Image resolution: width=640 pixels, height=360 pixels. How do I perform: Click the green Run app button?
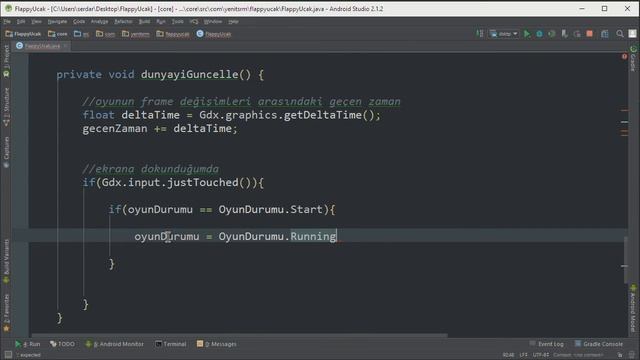tap(527, 34)
